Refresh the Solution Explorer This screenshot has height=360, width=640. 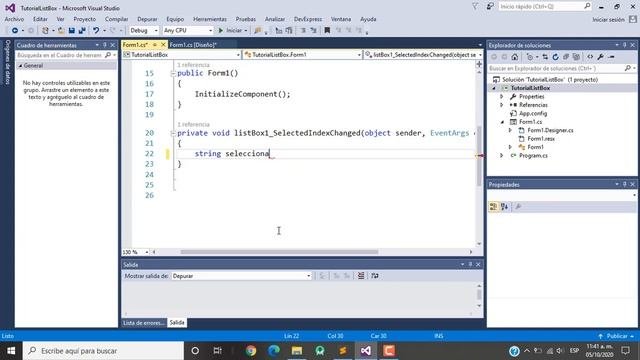click(x=555, y=57)
